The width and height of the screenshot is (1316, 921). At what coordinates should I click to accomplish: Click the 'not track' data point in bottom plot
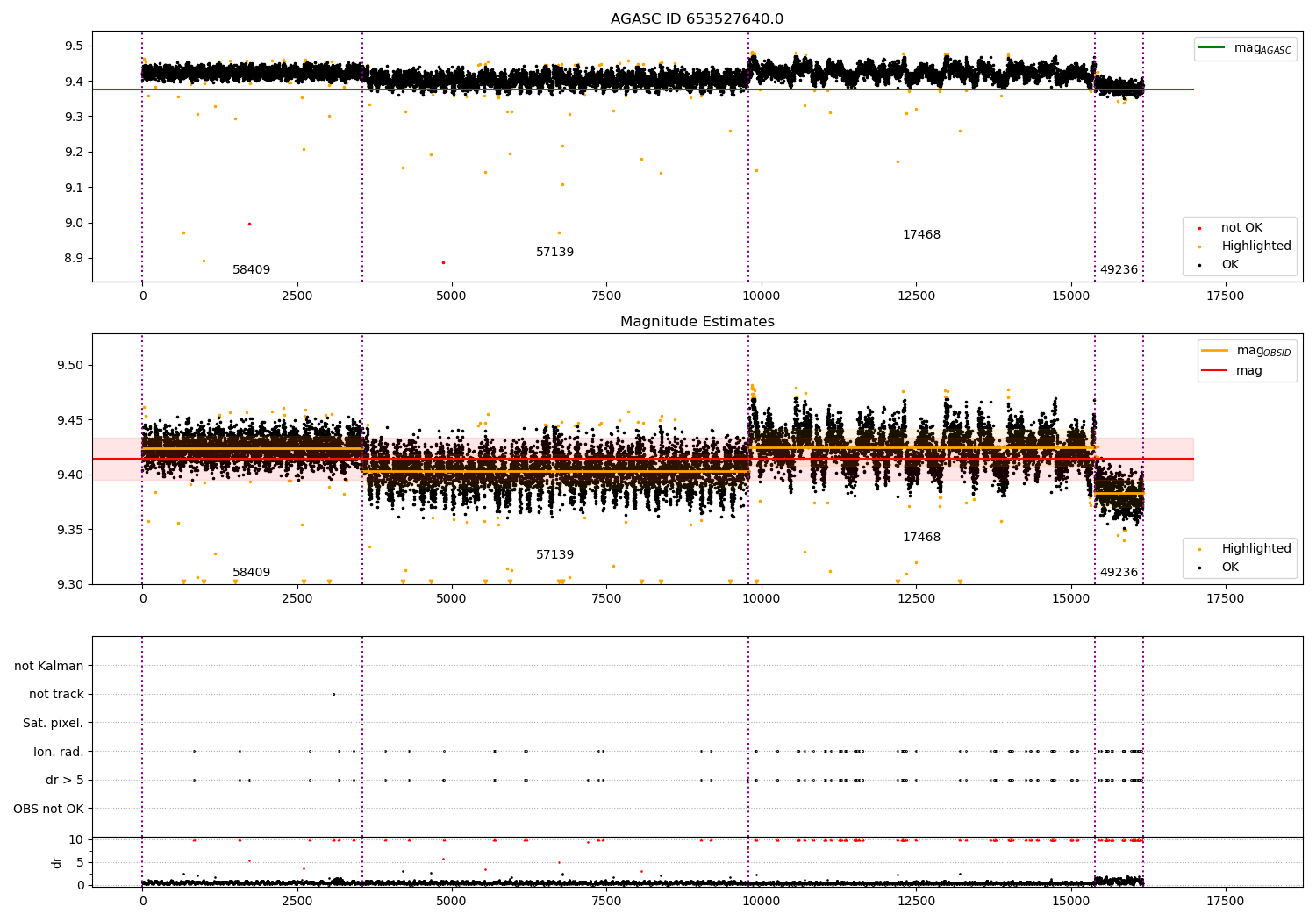click(333, 694)
